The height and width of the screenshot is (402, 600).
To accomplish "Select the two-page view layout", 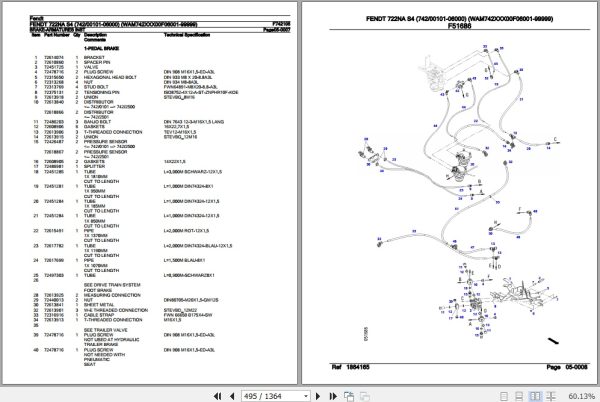I will pyautogui.click(x=535, y=396).
